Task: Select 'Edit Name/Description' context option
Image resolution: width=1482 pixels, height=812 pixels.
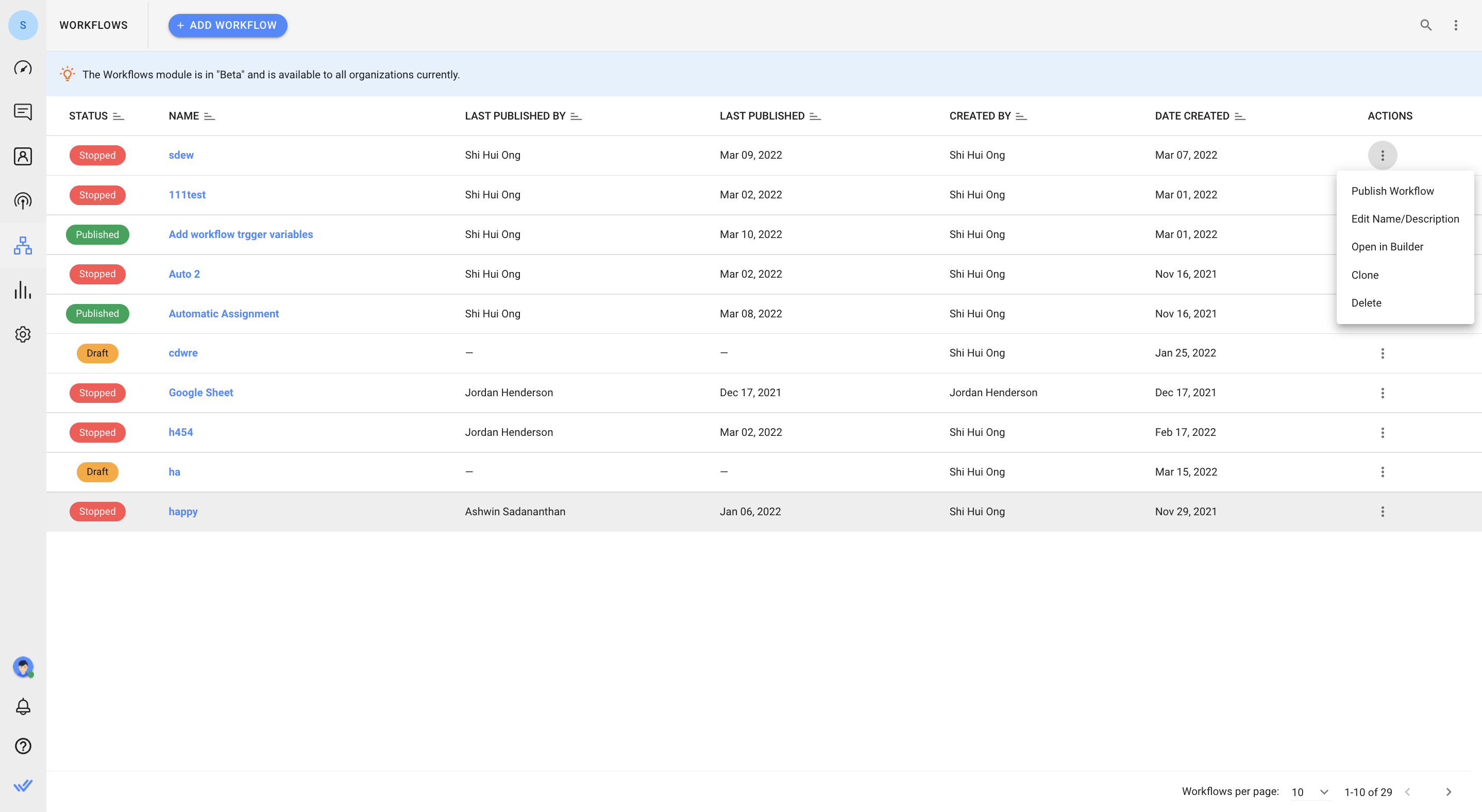Action: (1405, 219)
